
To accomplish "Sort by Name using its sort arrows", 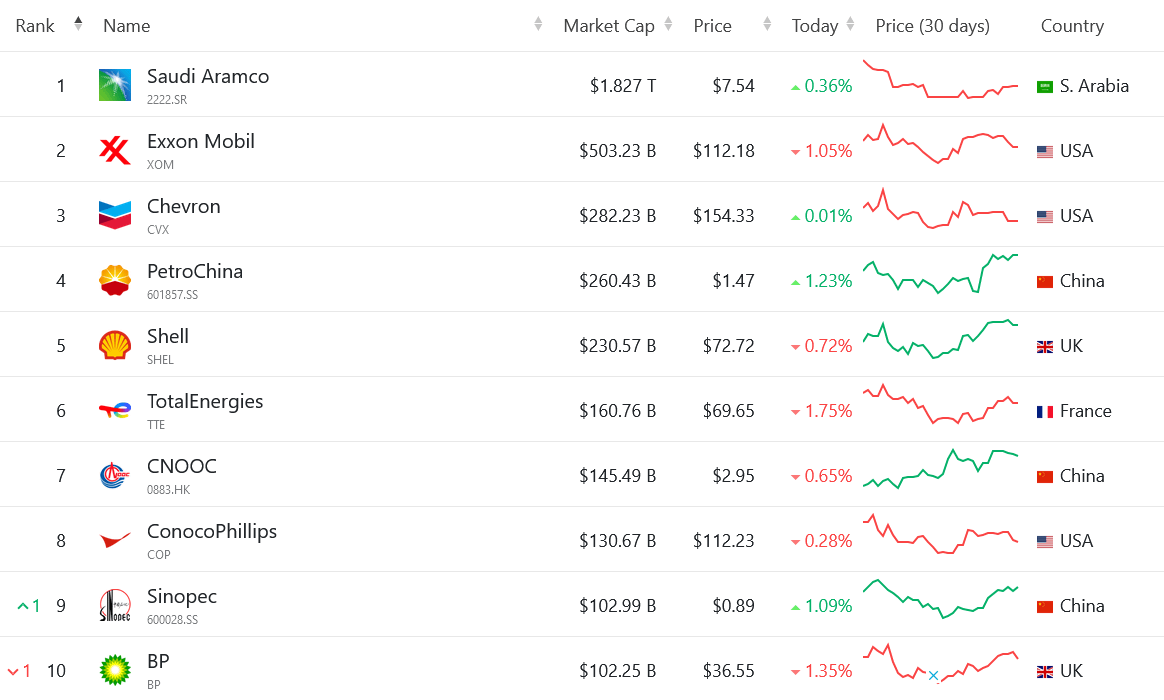I will pos(538,24).
